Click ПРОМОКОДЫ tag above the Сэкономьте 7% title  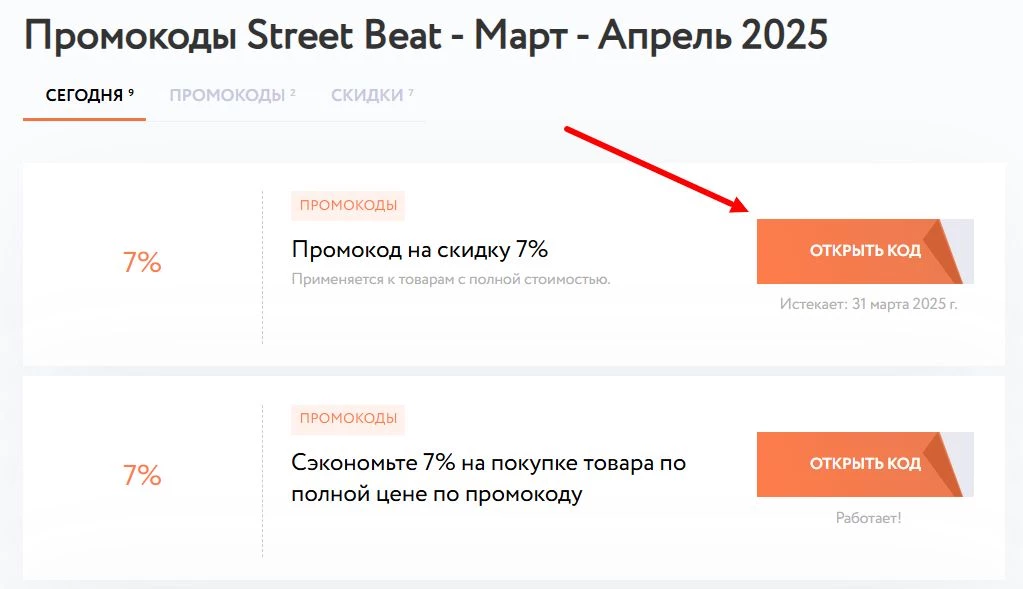tap(348, 418)
